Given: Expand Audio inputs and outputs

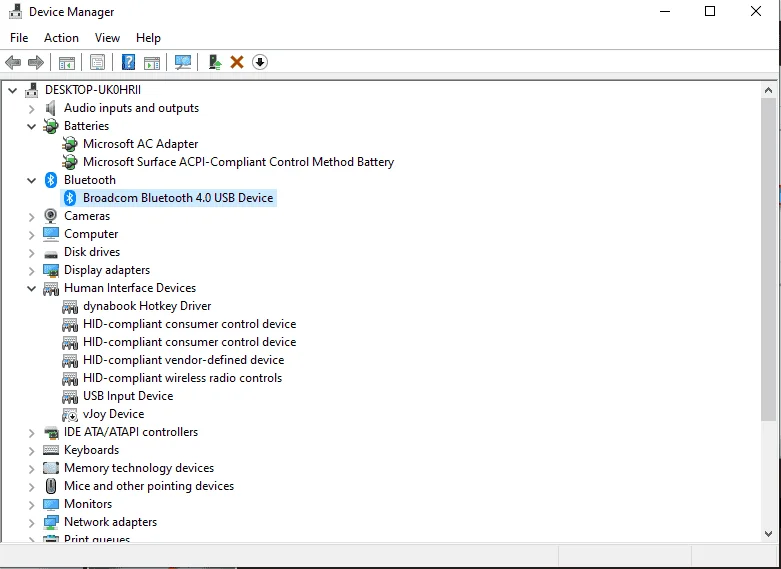Looking at the screenshot, I should tap(31, 109).
